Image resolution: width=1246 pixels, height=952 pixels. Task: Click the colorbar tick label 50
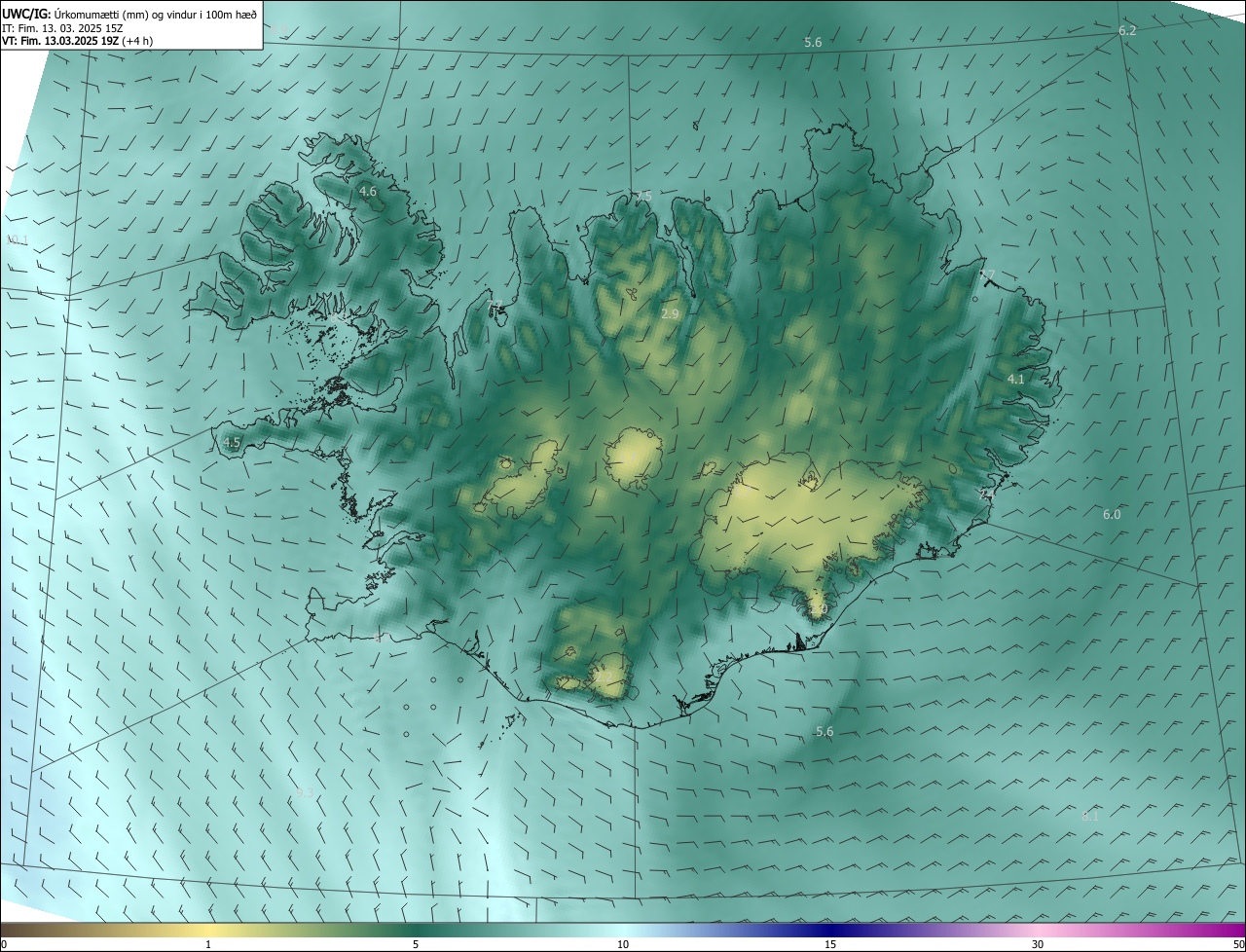click(x=1238, y=944)
